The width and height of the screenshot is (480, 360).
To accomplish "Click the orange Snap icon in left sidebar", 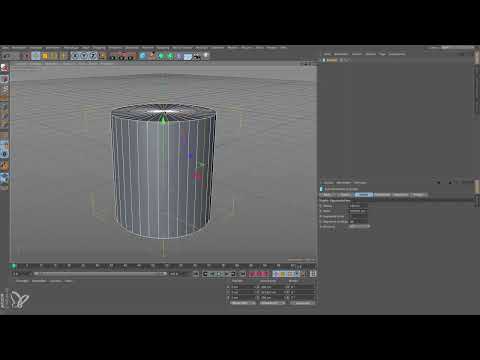I will click(4, 166).
